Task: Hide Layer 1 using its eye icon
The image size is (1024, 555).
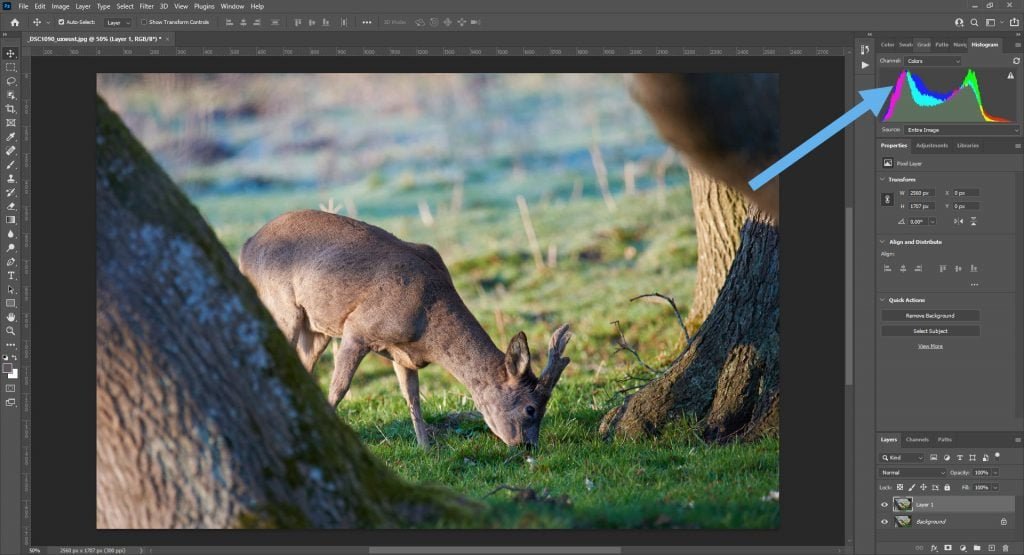Action: (884, 505)
